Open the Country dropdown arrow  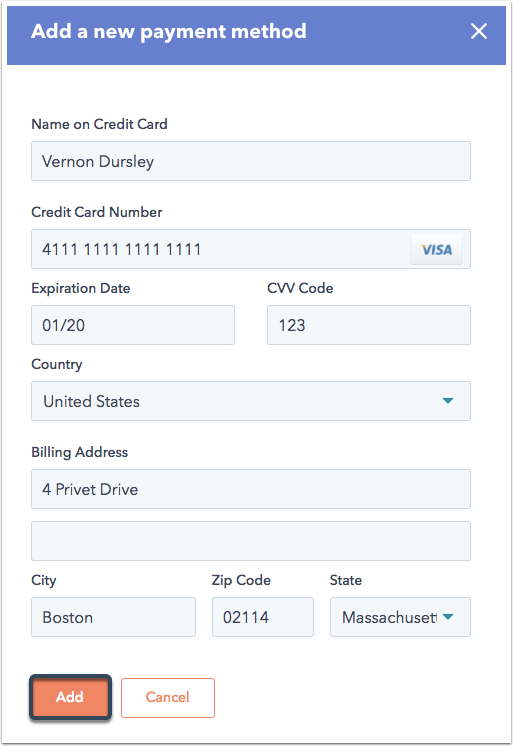tap(448, 401)
